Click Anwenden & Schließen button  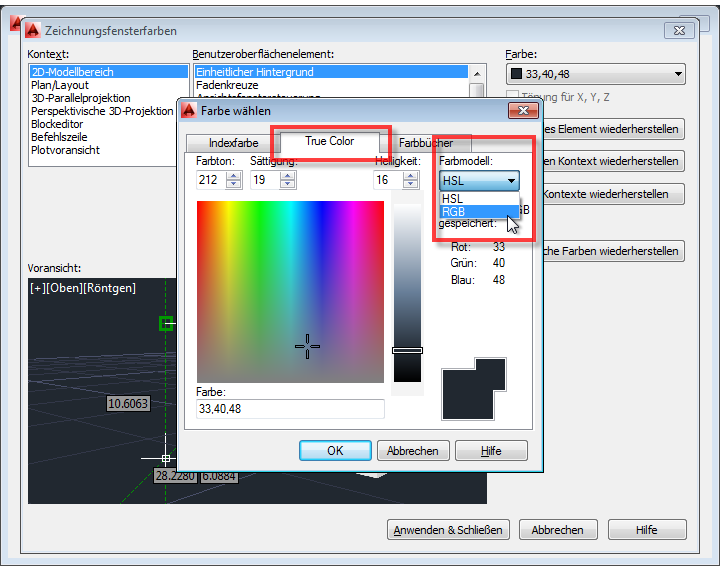coord(449,530)
